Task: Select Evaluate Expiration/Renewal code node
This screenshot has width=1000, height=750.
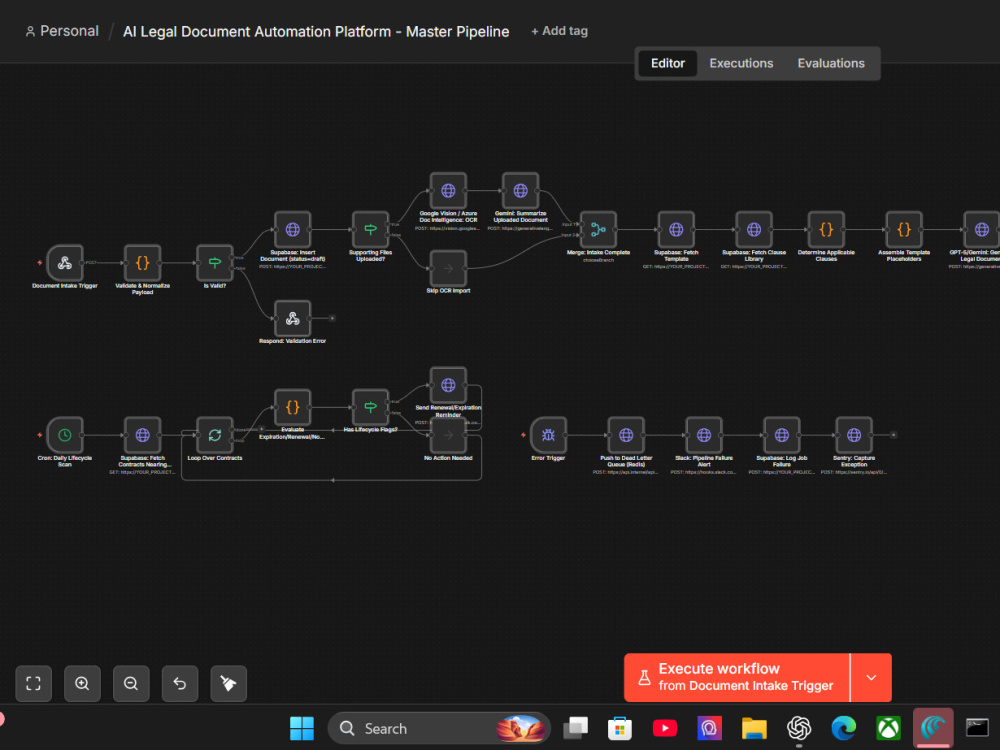Action: (293, 407)
